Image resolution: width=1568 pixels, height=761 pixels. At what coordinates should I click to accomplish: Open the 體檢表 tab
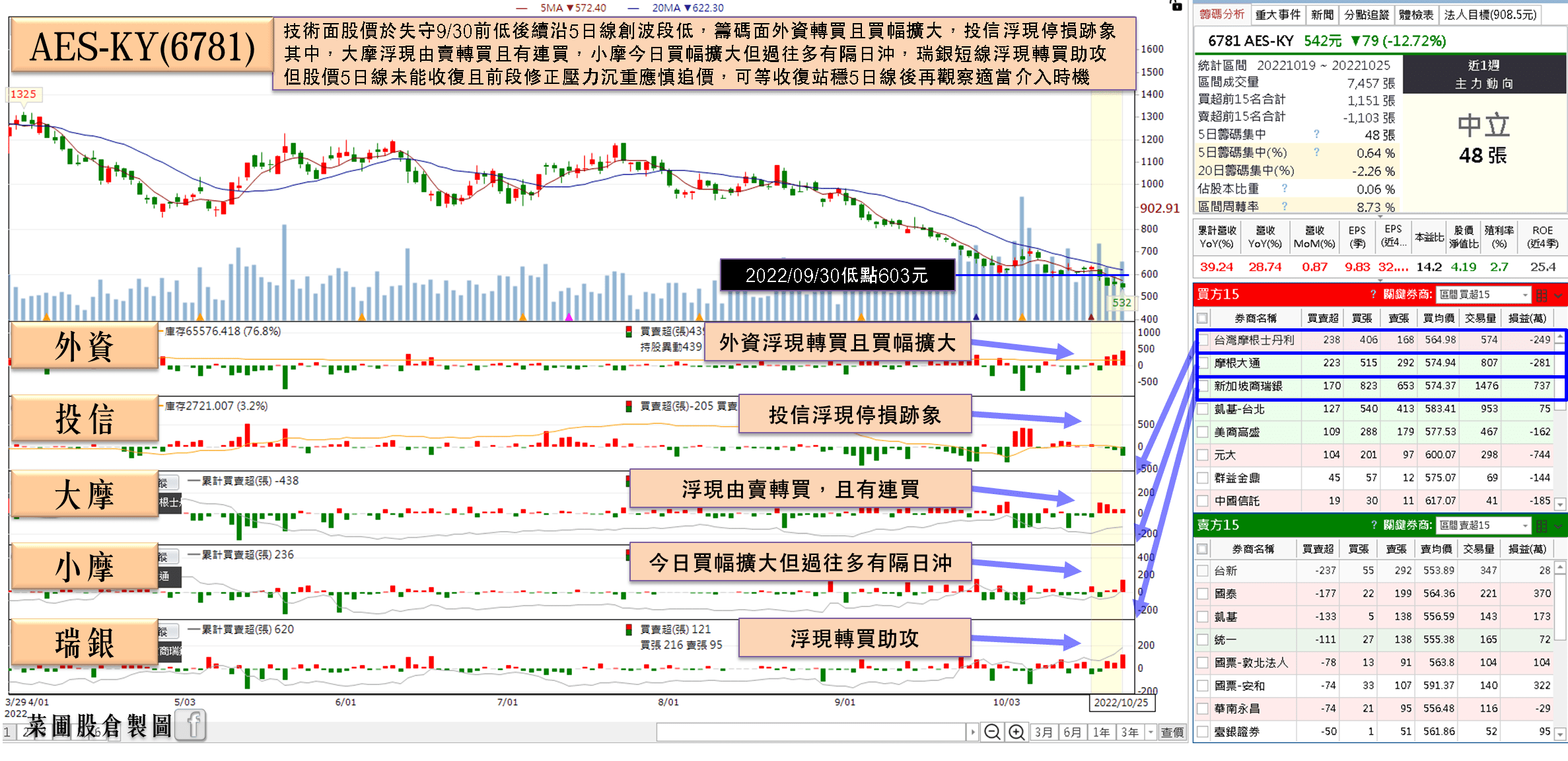pos(1416,15)
